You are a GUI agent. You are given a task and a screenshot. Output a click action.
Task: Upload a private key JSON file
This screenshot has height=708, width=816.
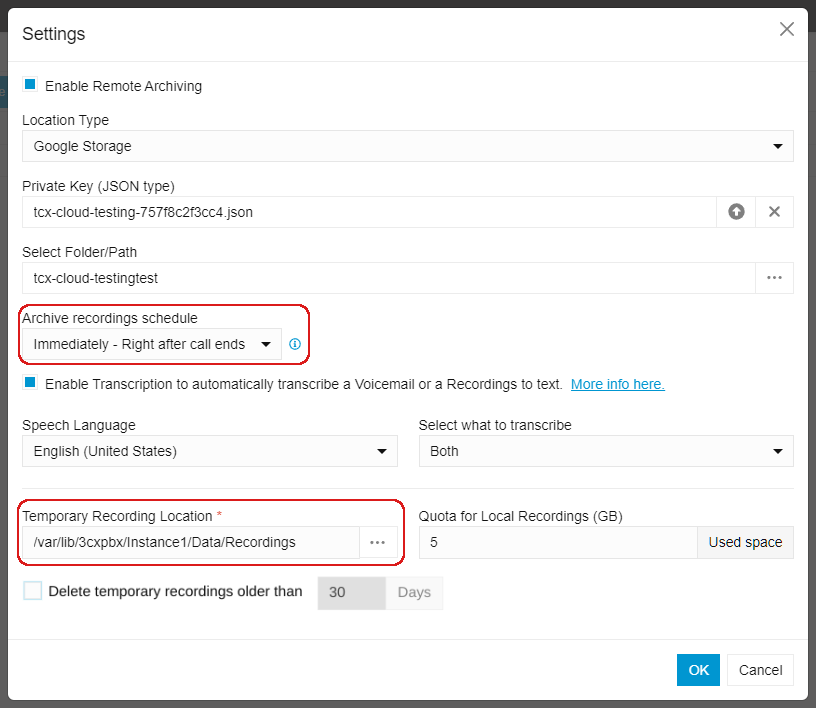(736, 212)
